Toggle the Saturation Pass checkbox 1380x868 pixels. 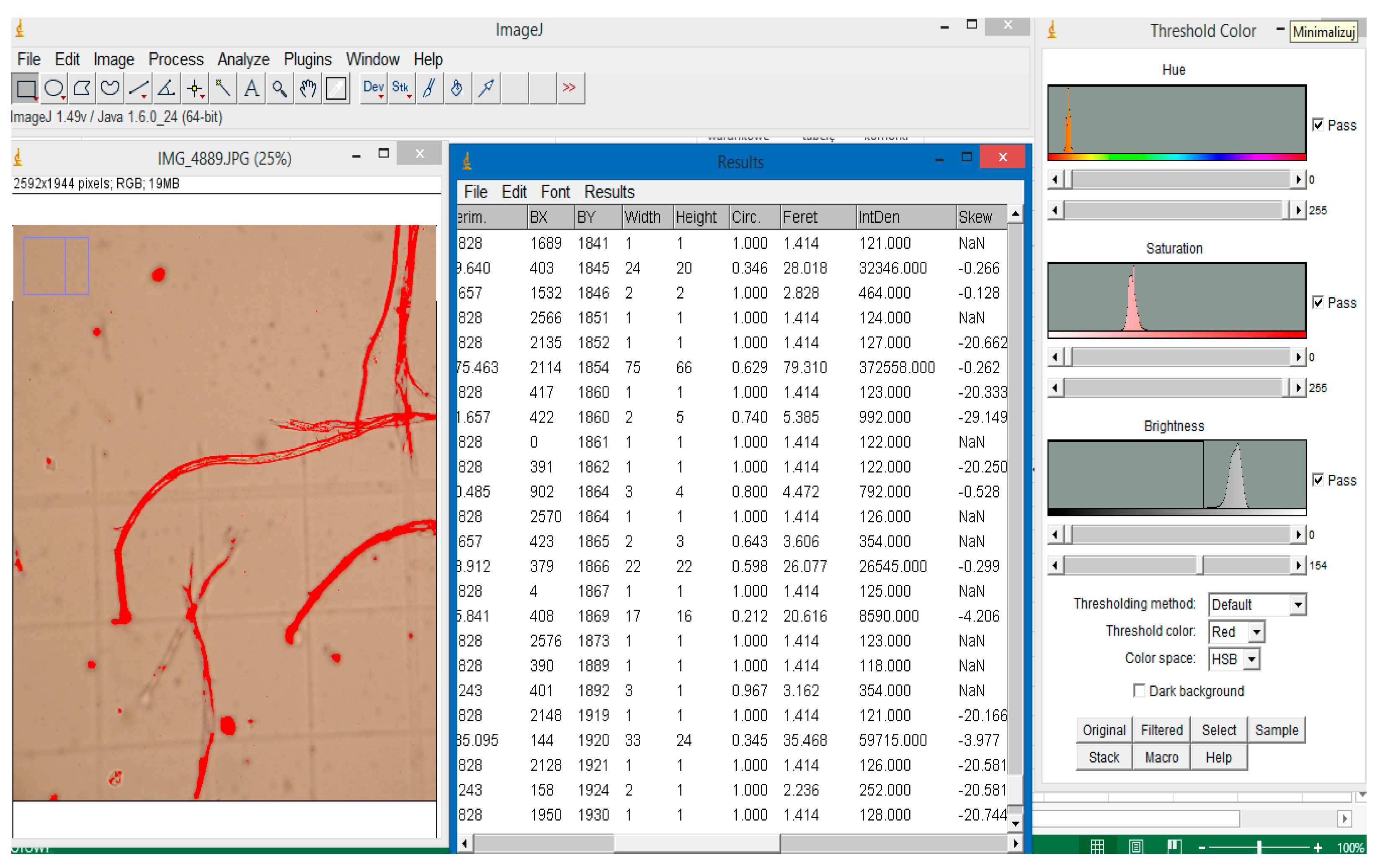point(1318,302)
